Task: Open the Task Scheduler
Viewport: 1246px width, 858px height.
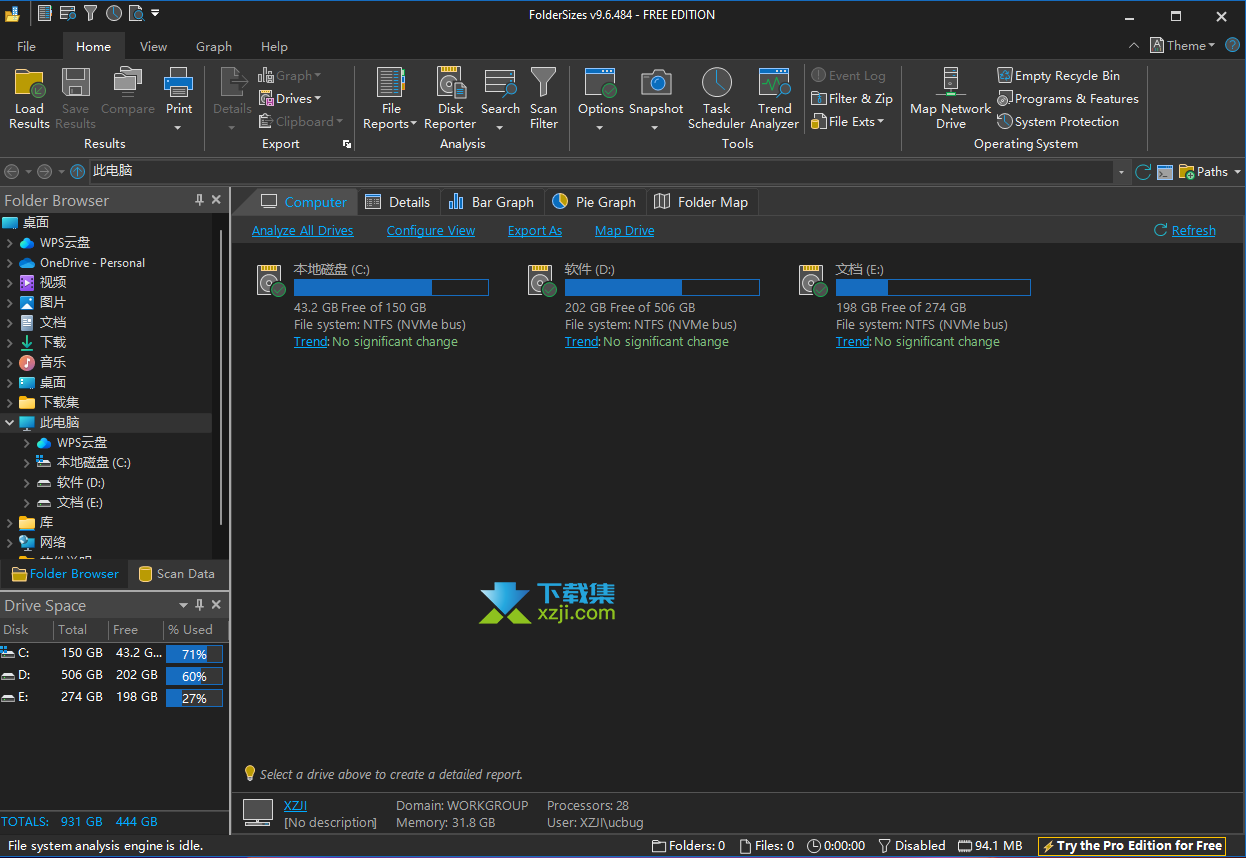Action: pos(716,99)
